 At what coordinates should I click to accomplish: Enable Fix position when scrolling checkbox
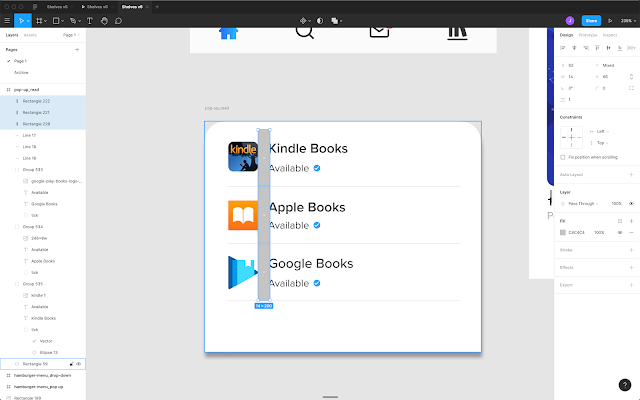(x=563, y=157)
